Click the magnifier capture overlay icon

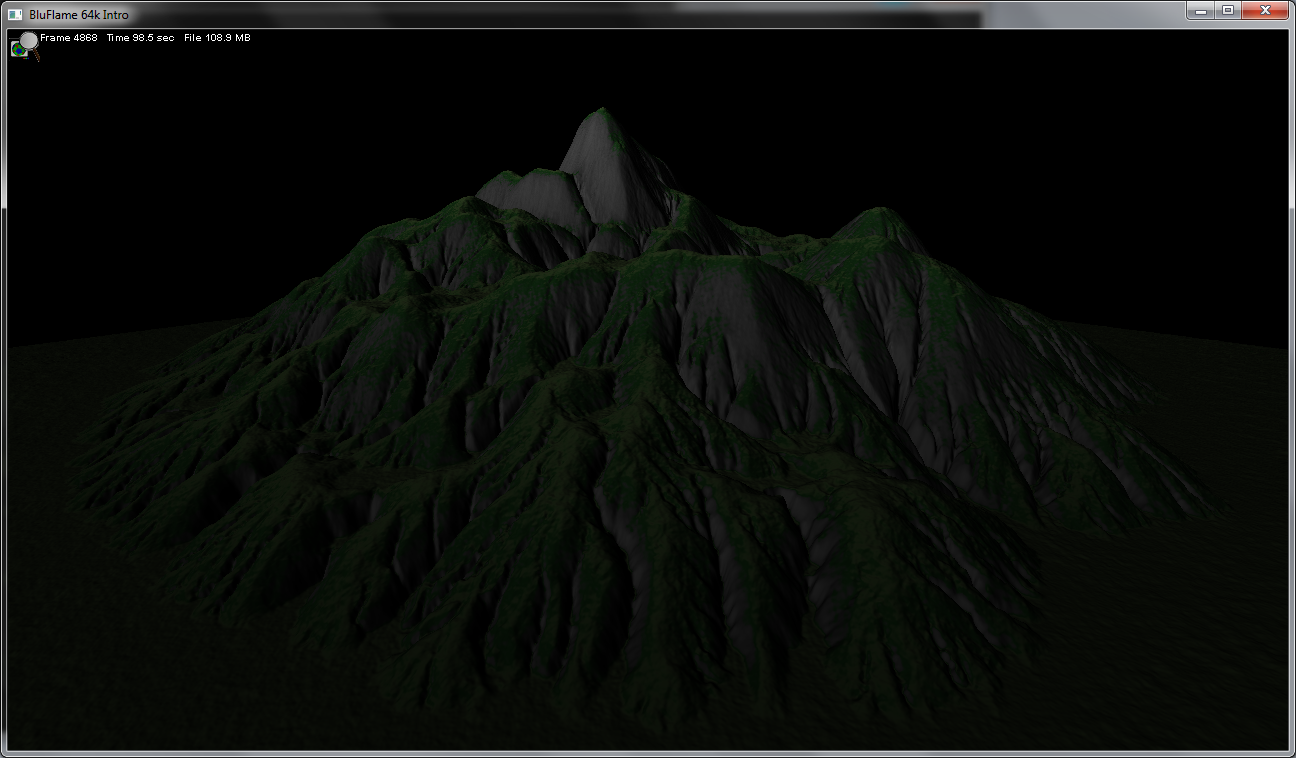tap(24, 46)
